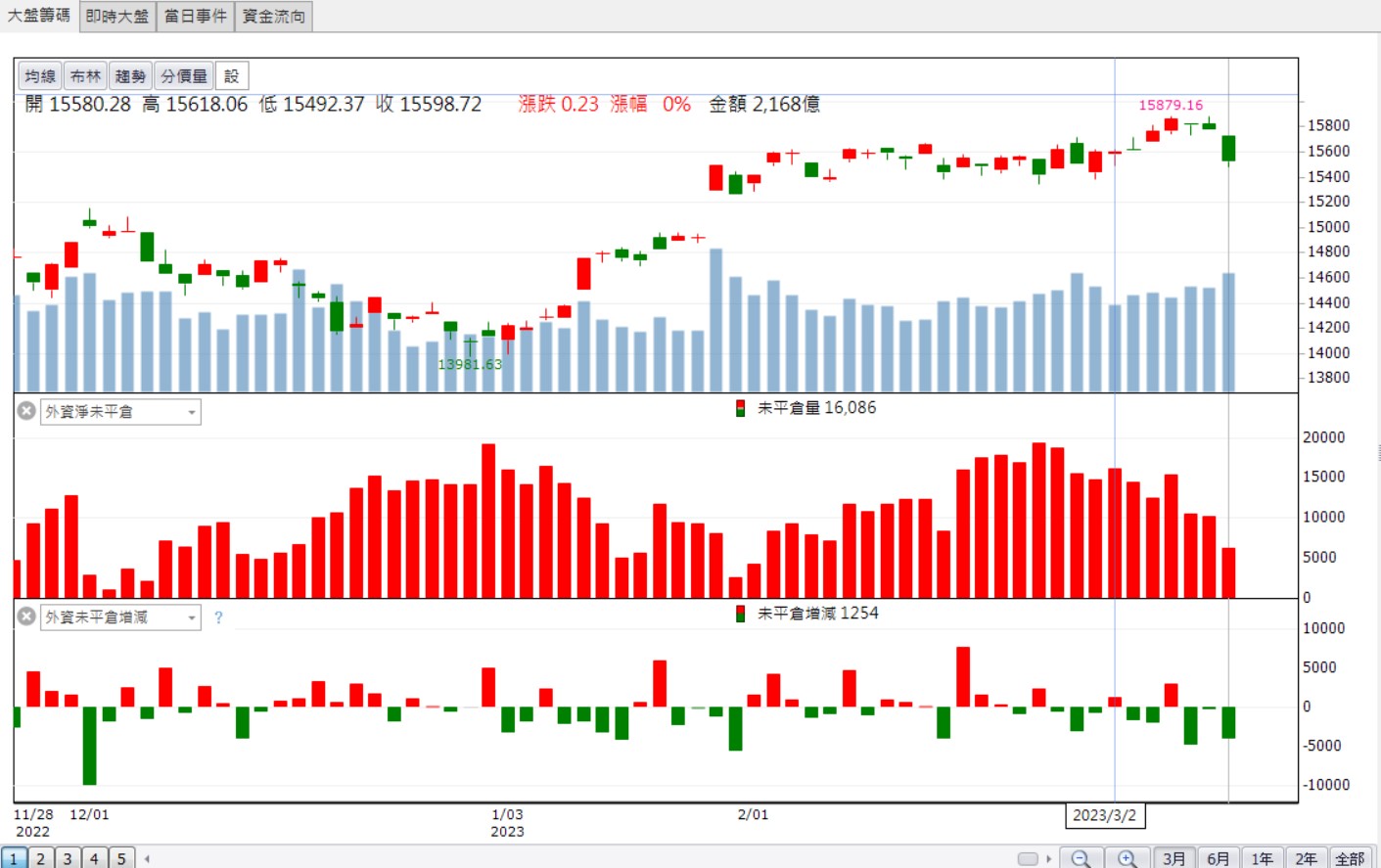1381x868 pixels.
Task: Select the 2年 time range
Action: coord(1307,858)
